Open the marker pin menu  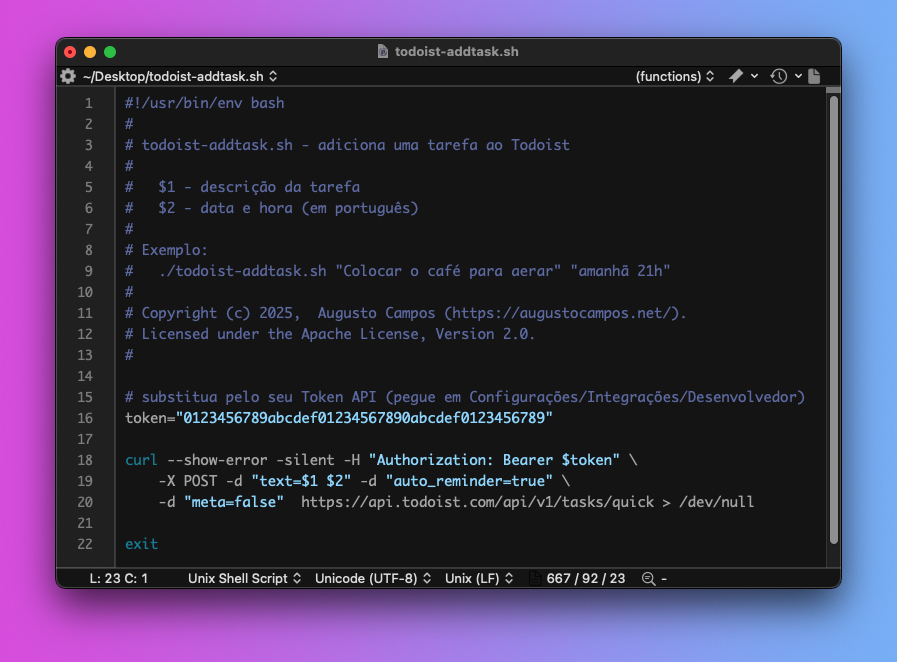(736, 76)
